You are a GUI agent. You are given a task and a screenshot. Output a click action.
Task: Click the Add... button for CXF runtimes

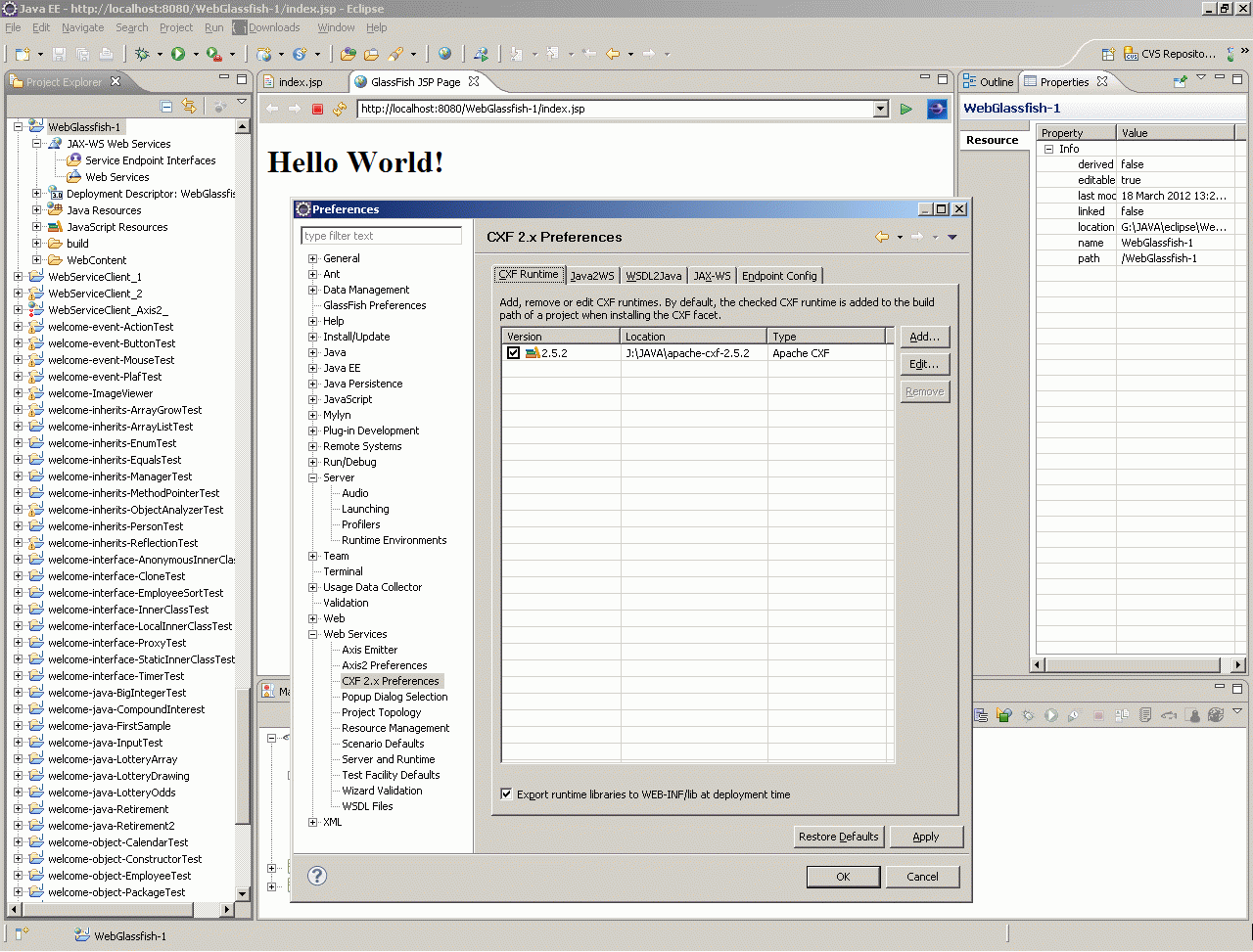point(924,337)
